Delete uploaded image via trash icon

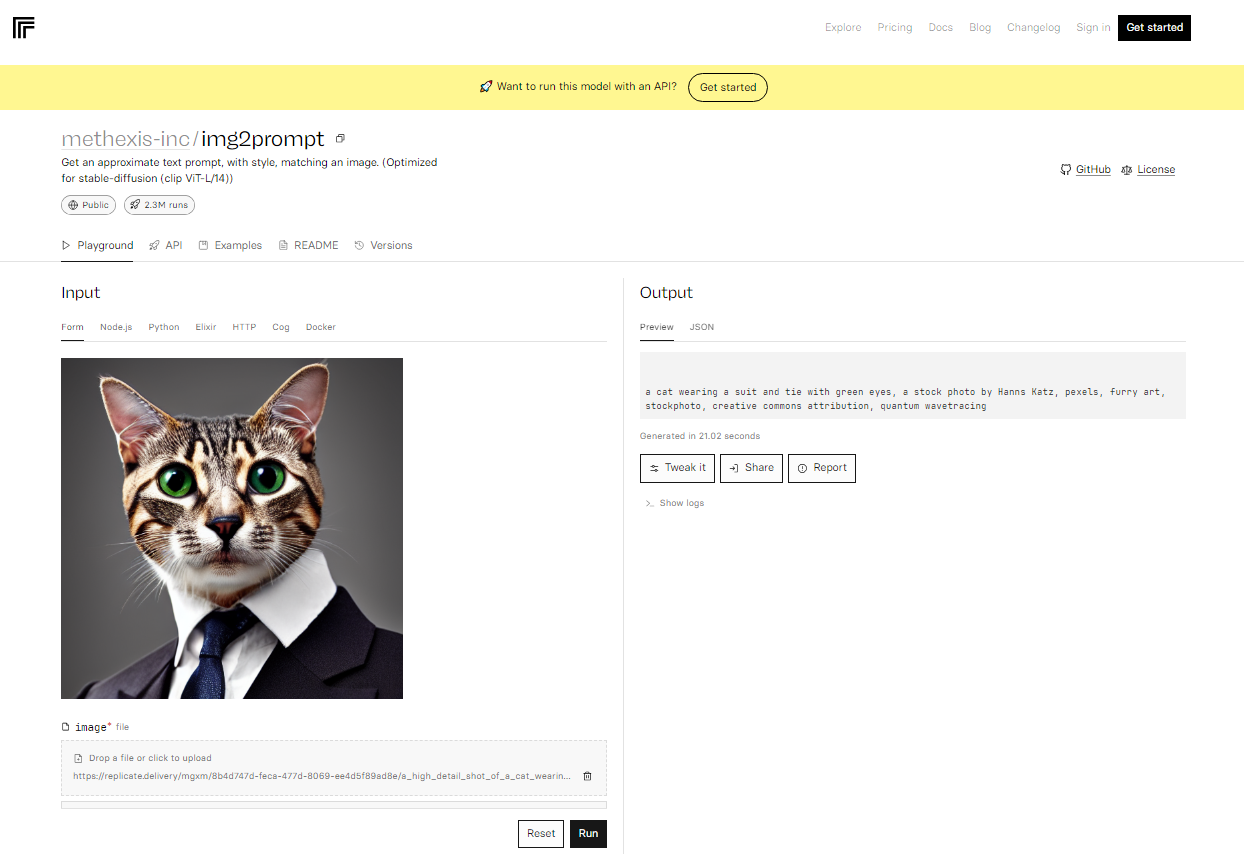[587, 776]
